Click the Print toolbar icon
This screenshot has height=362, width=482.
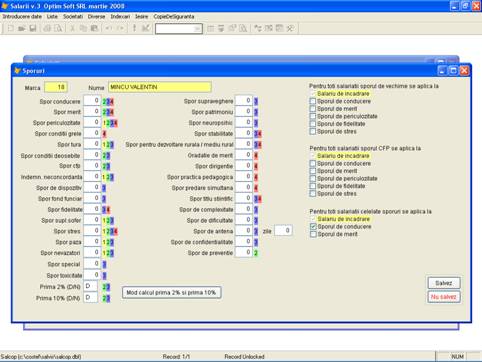47,28
